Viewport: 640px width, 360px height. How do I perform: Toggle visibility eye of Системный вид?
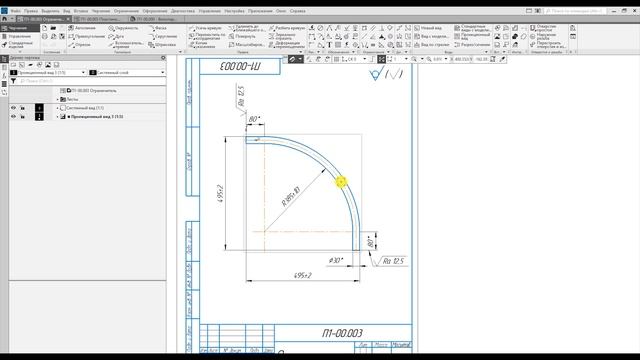13,108
